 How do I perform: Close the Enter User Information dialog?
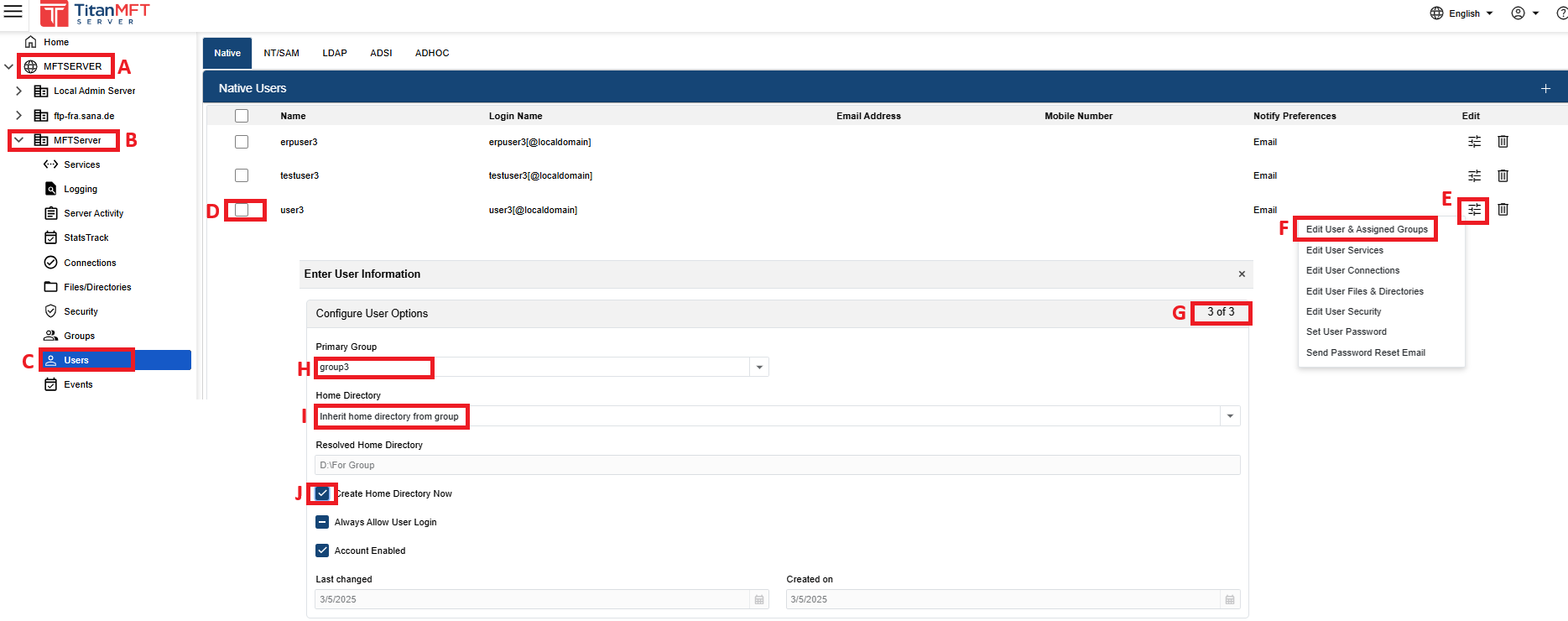pyautogui.click(x=1242, y=274)
